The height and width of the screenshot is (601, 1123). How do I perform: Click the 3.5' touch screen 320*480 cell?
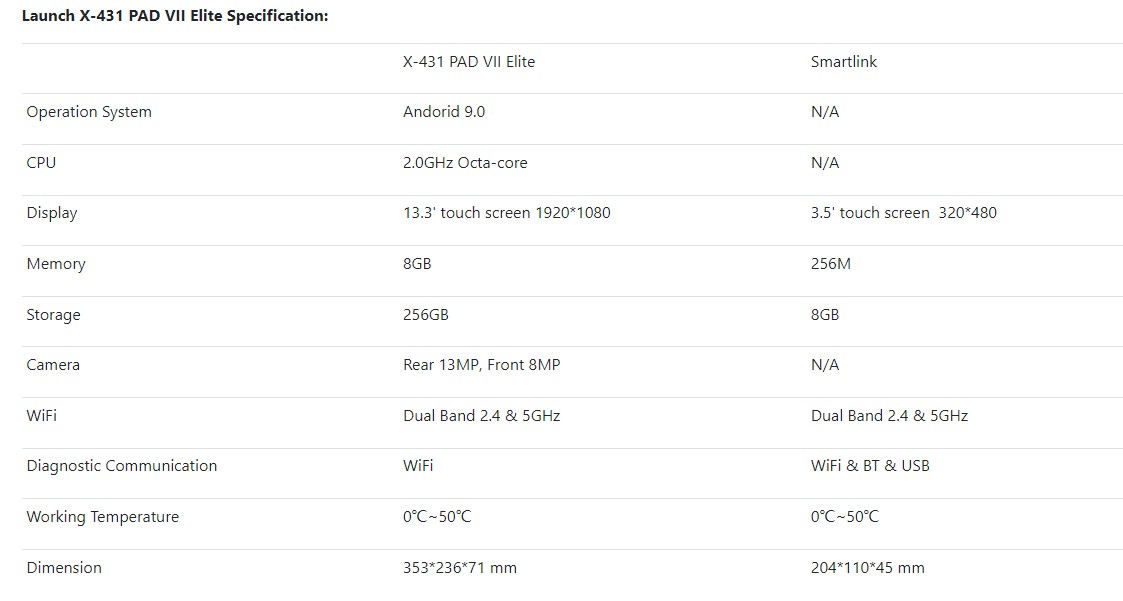(904, 213)
